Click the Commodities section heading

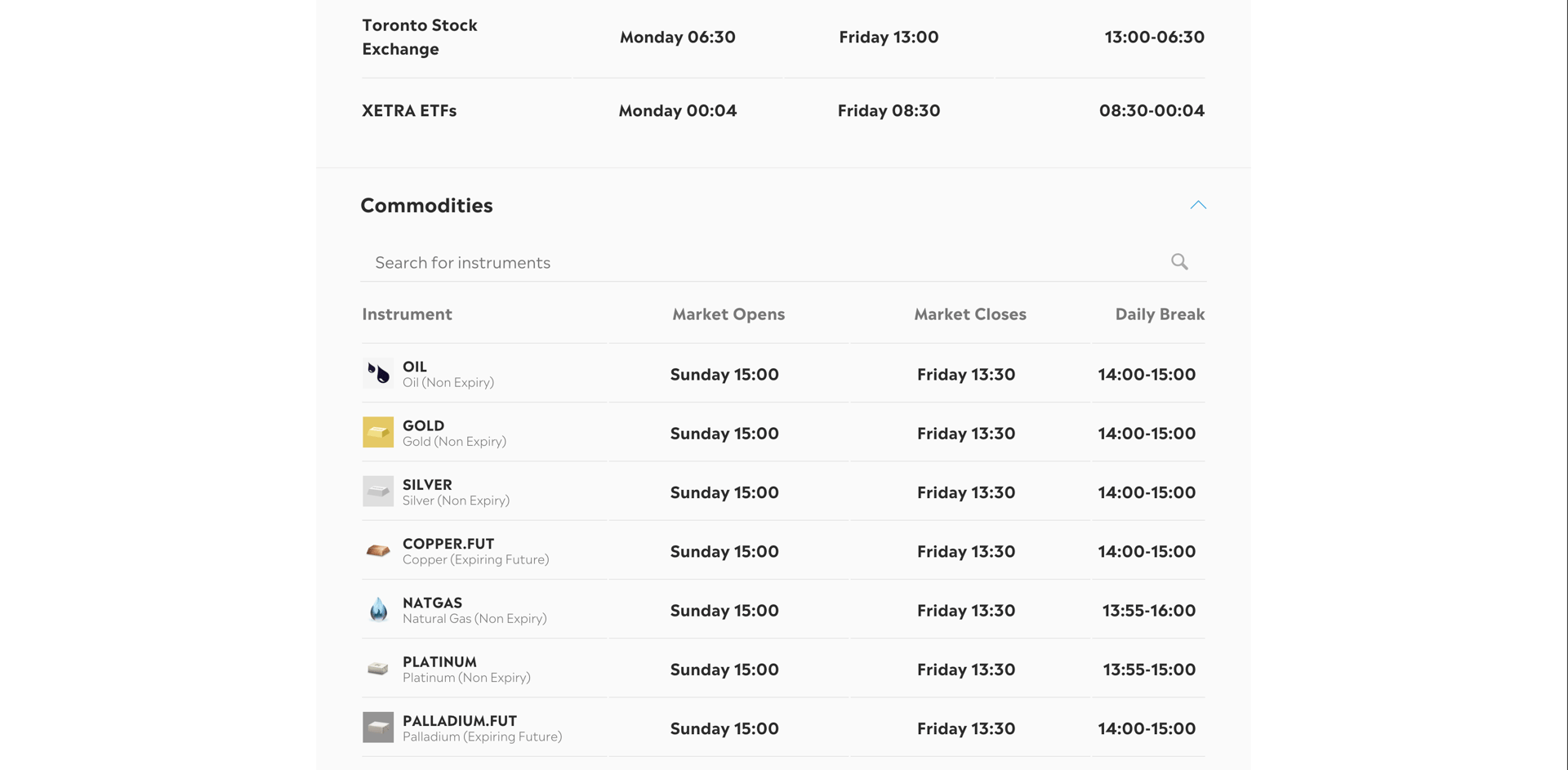(426, 205)
